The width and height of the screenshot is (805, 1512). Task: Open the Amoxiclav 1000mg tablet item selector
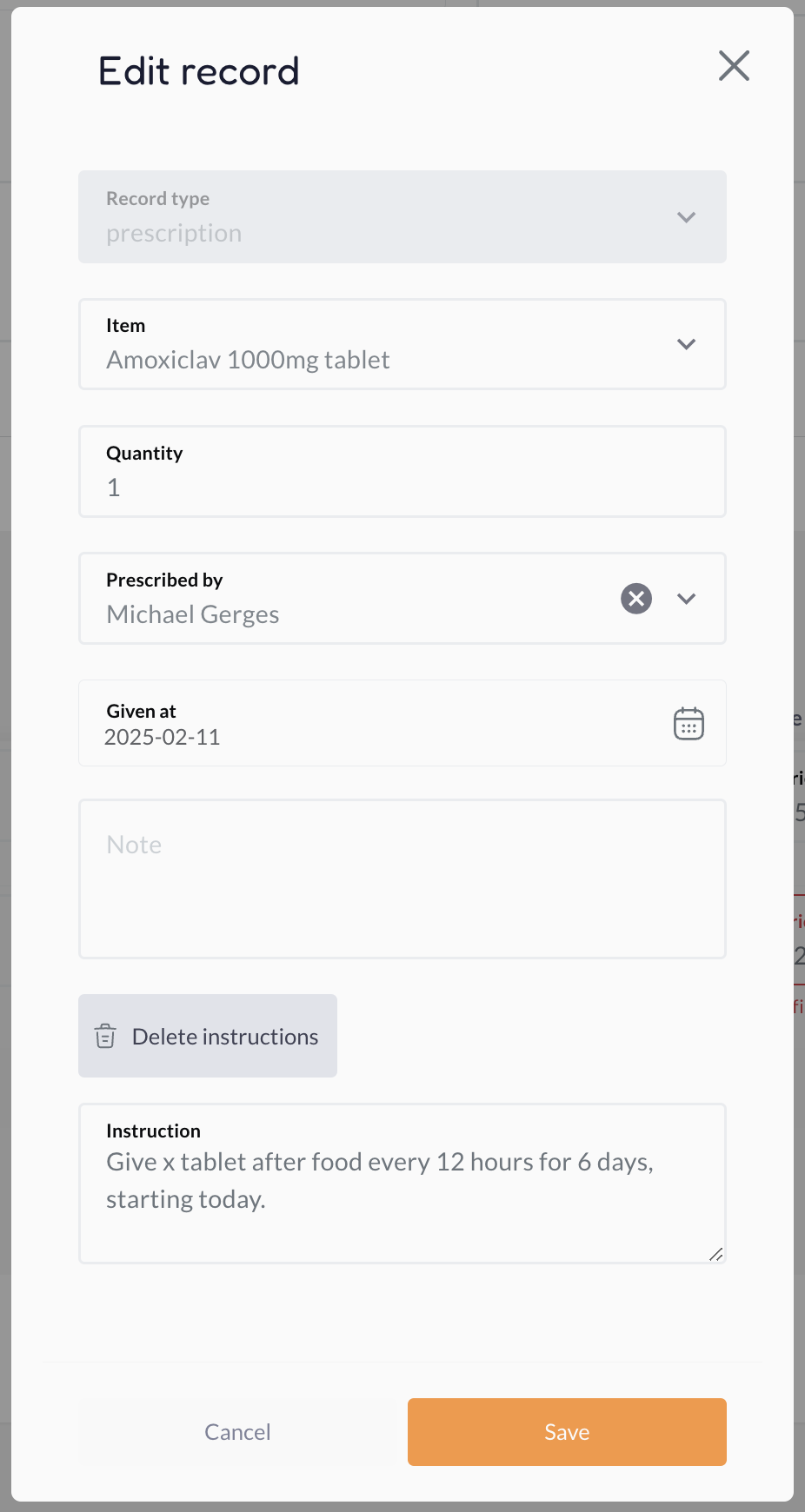coord(402,344)
